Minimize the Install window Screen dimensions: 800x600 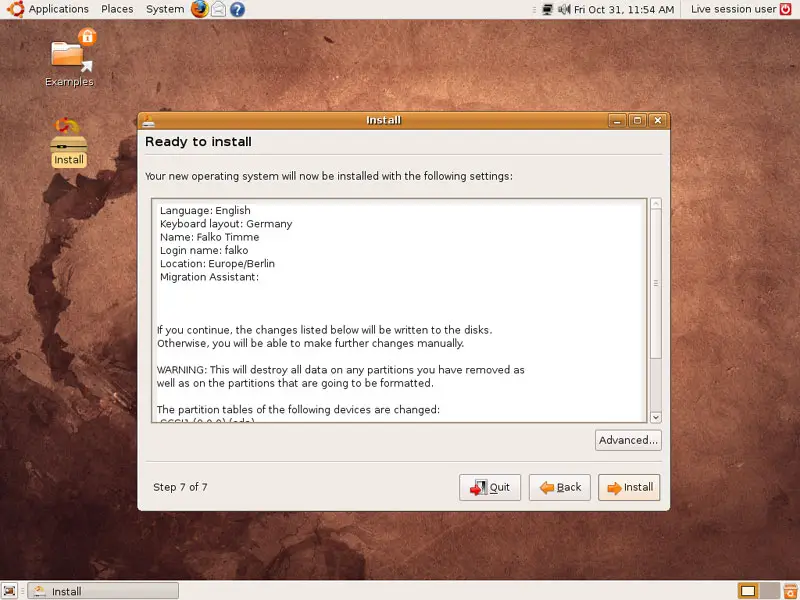pyautogui.click(x=617, y=120)
